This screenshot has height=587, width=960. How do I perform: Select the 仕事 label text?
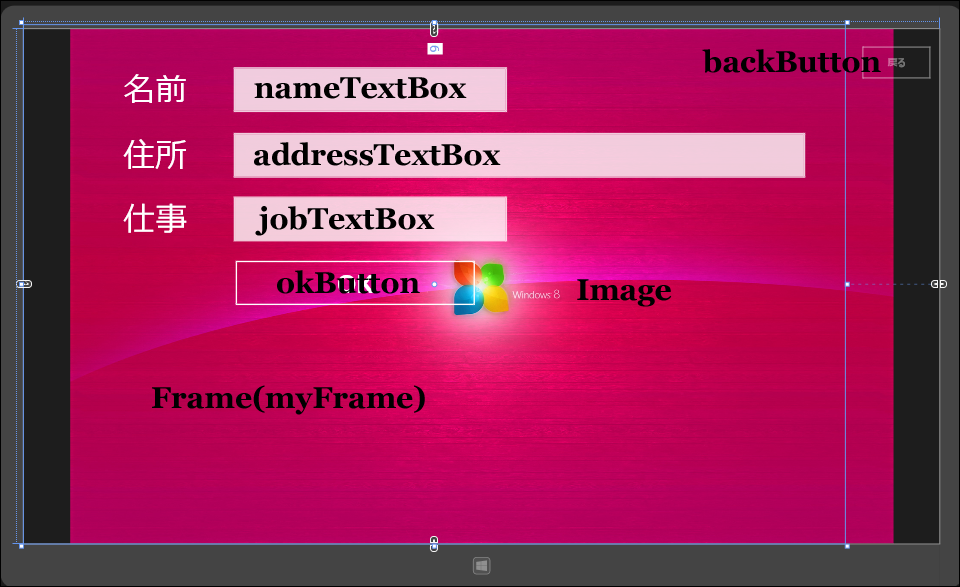pyautogui.click(x=155, y=219)
